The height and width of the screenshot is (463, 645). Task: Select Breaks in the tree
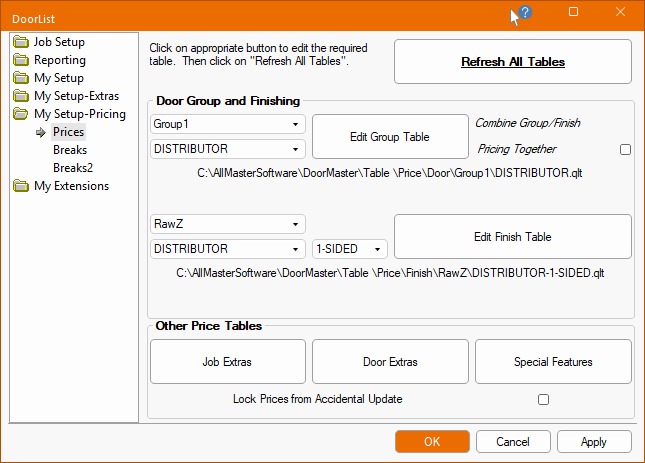click(70, 150)
